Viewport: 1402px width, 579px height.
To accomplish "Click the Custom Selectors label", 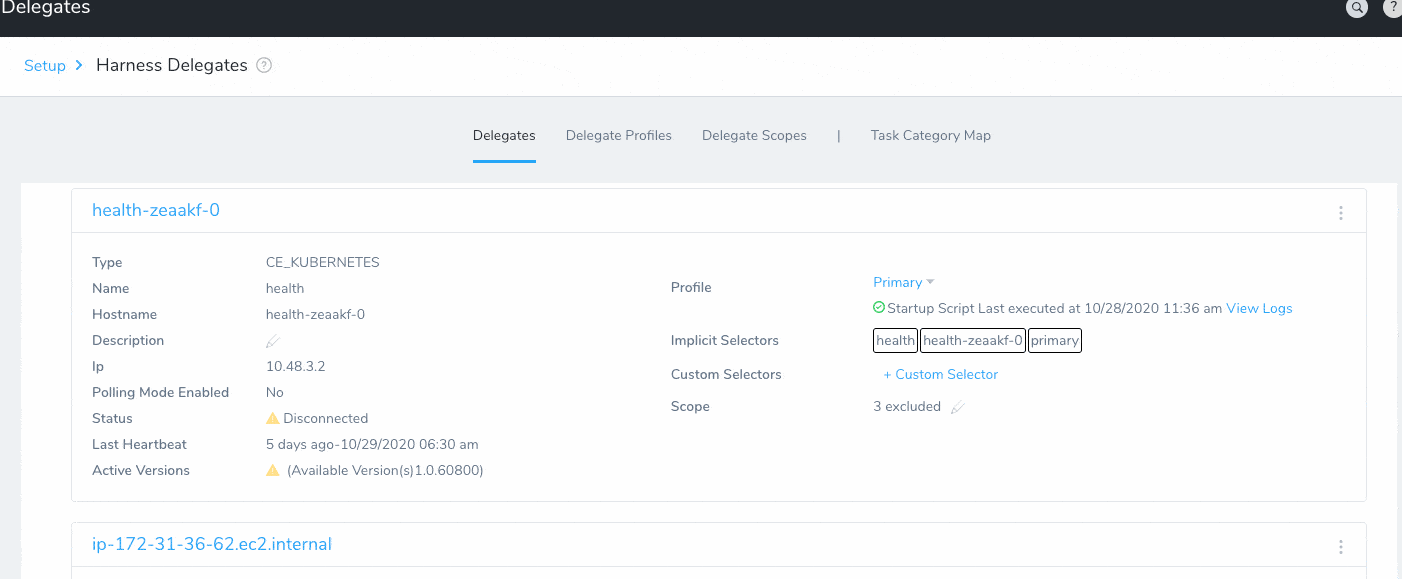I will 726,374.
